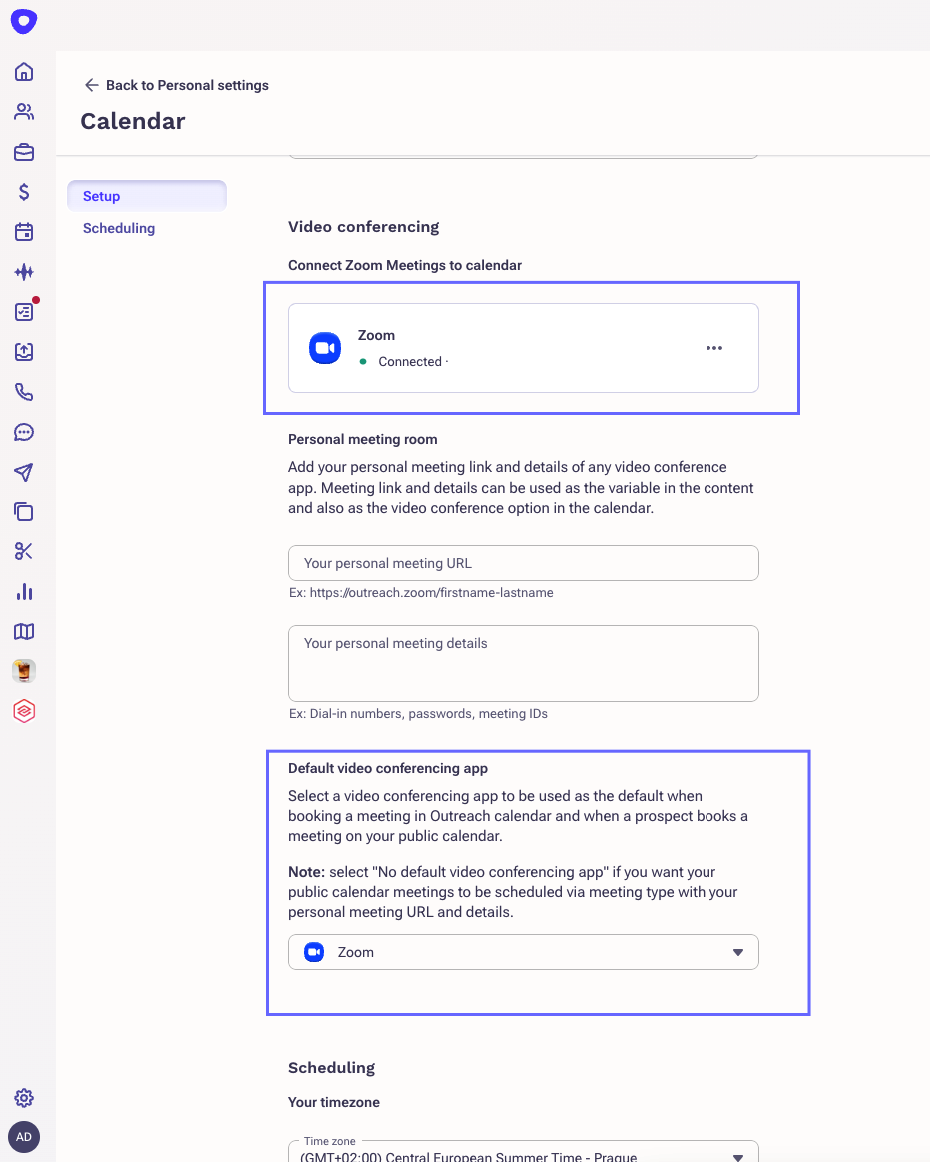Screen dimensions: 930x1162
Task: Open the Calendar icon in sidebar
Action: click(x=24, y=232)
